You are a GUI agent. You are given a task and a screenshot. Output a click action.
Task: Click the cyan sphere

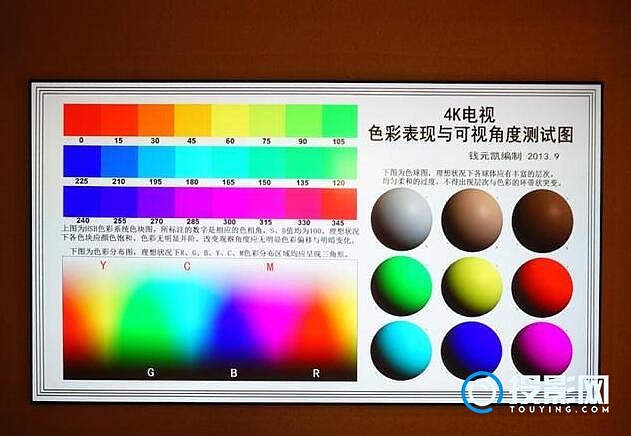(x=401, y=350)
